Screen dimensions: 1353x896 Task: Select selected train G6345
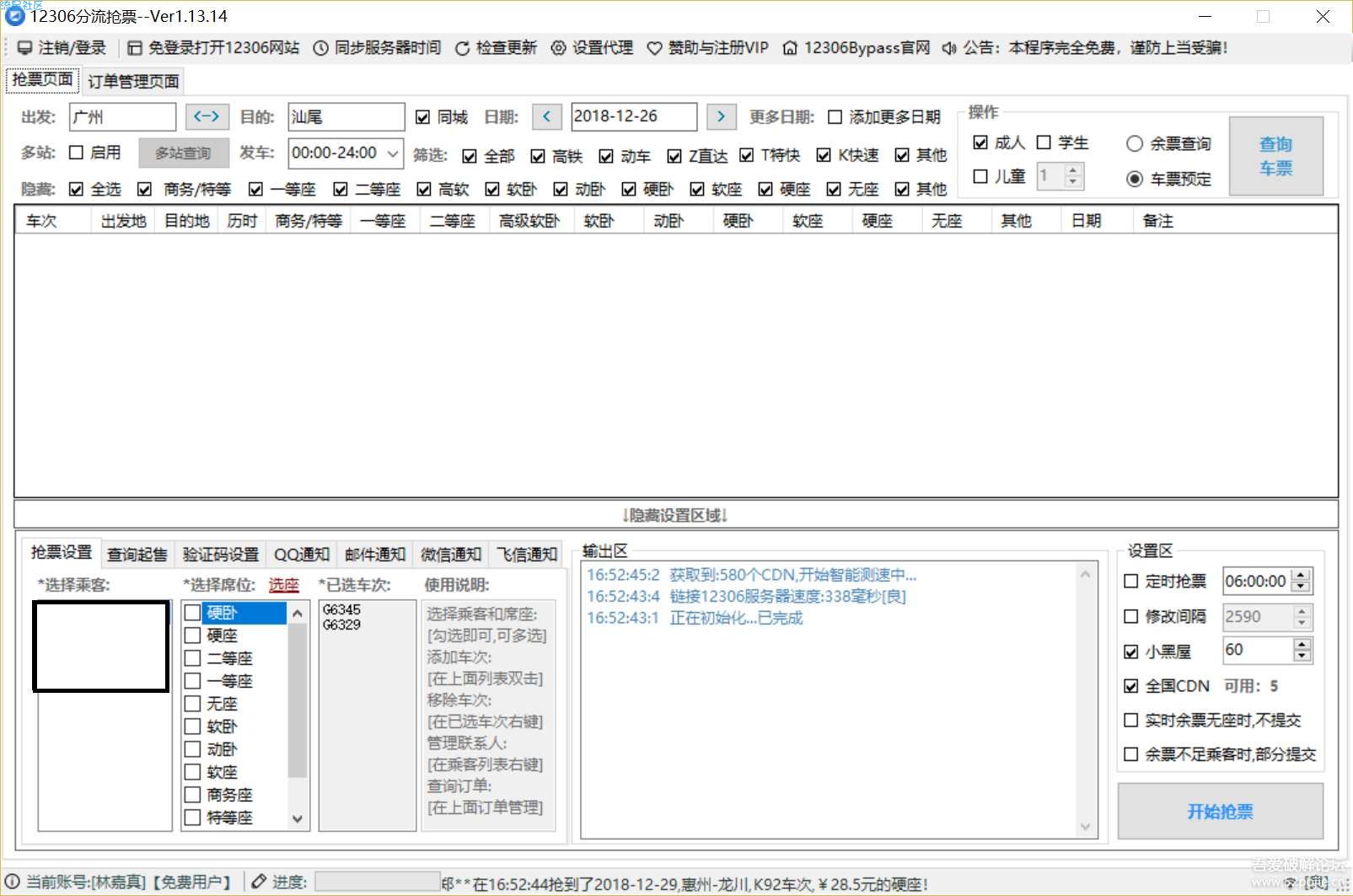click(x=341, y=609)
